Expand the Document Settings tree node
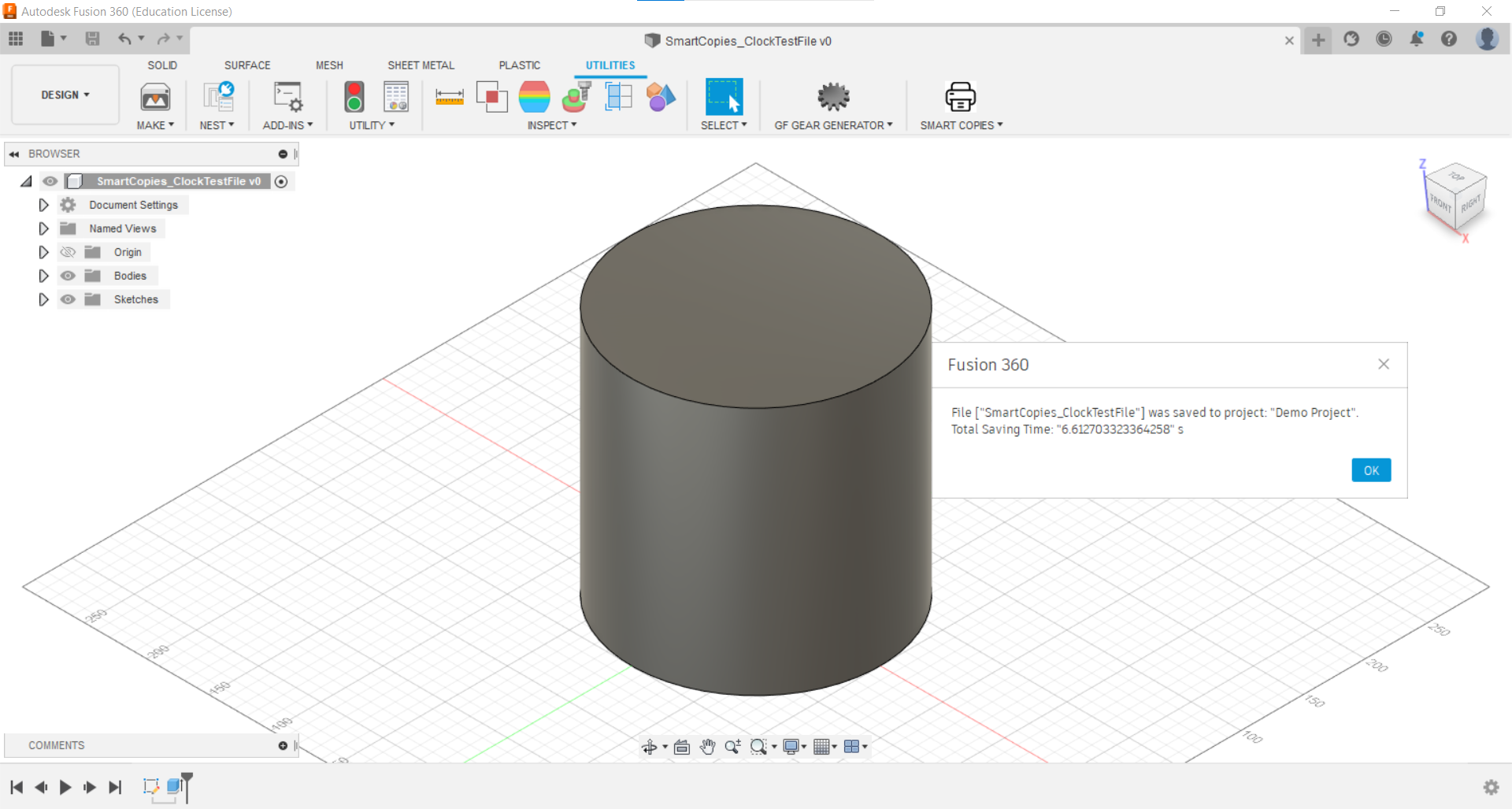Image resolution: width=1512 pixels, height=809 pixels. click(43, 205)
